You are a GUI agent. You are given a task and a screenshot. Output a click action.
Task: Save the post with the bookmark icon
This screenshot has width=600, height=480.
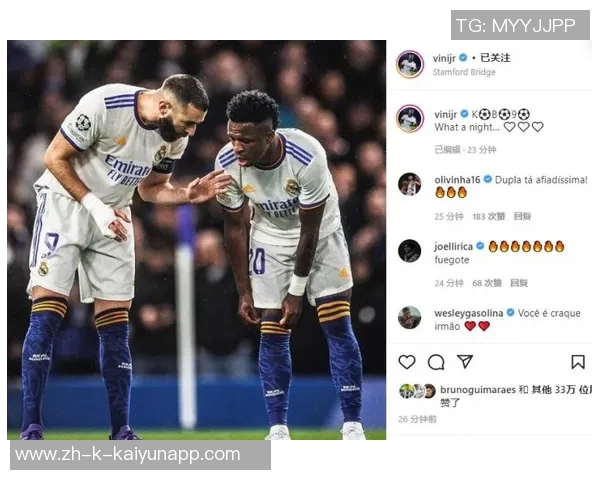(578, 362)
